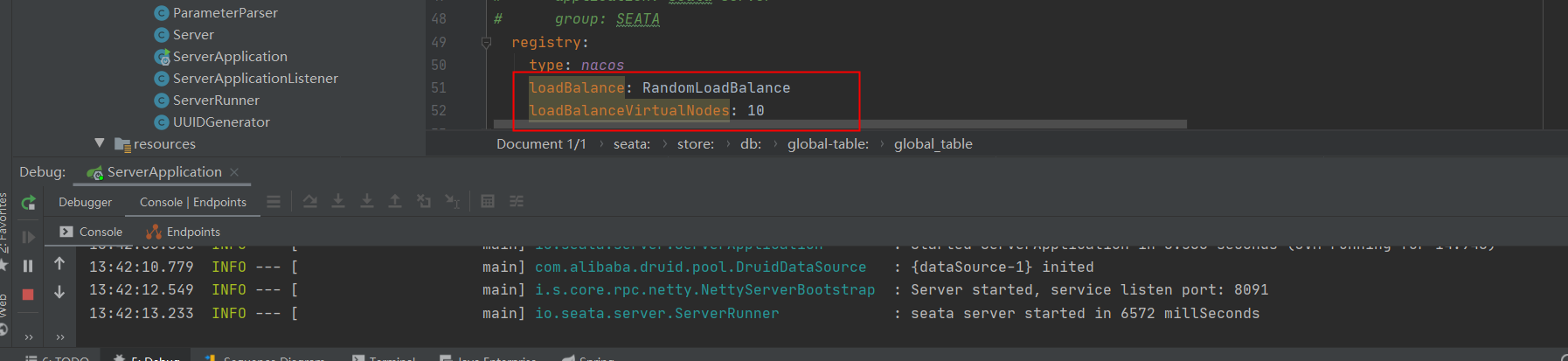Open the Evaluate Expression calculator icon
Screen dimensions: 1568x361
click(x=488, y=202)
